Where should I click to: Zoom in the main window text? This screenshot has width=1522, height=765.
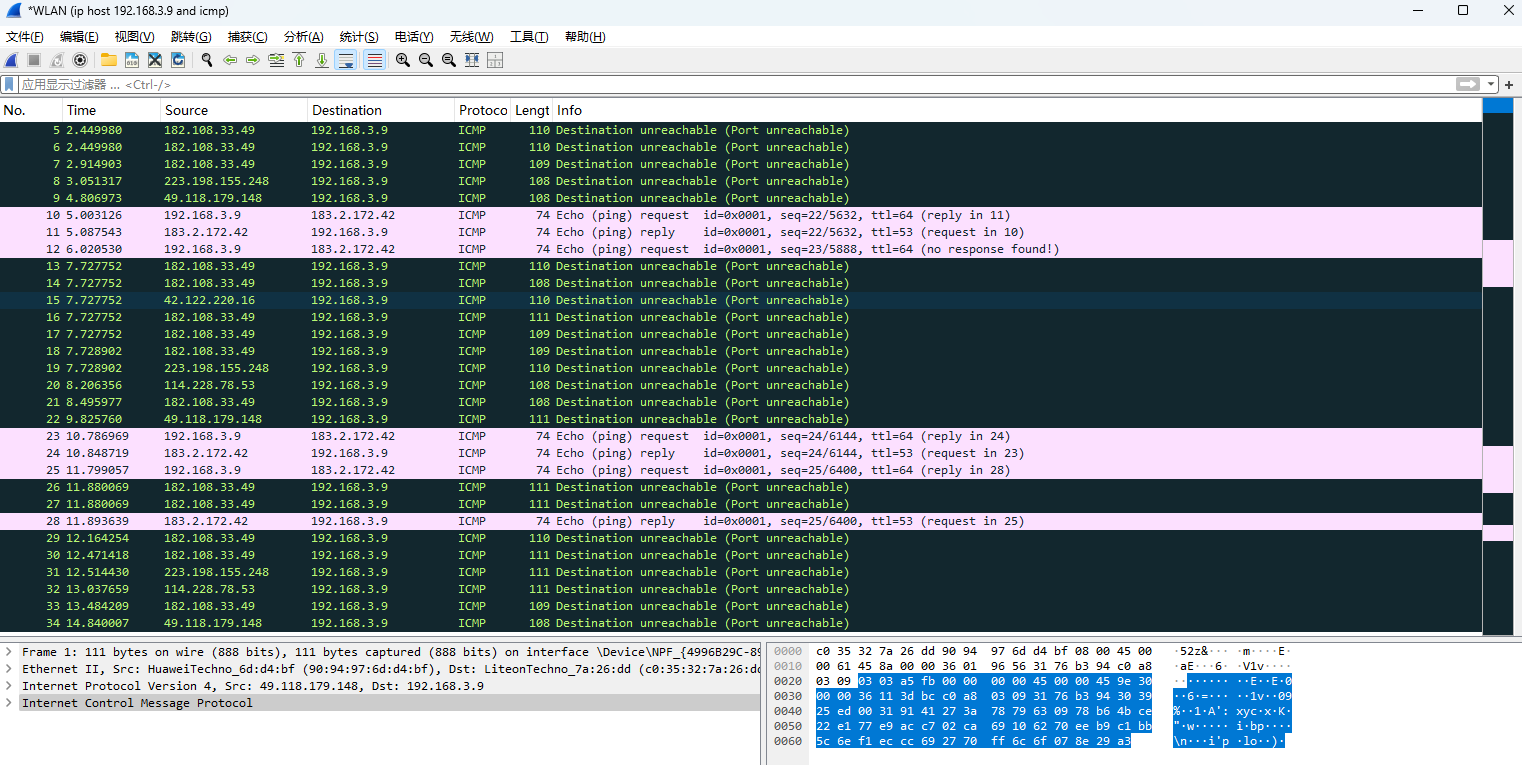click(x=403, y=60)
